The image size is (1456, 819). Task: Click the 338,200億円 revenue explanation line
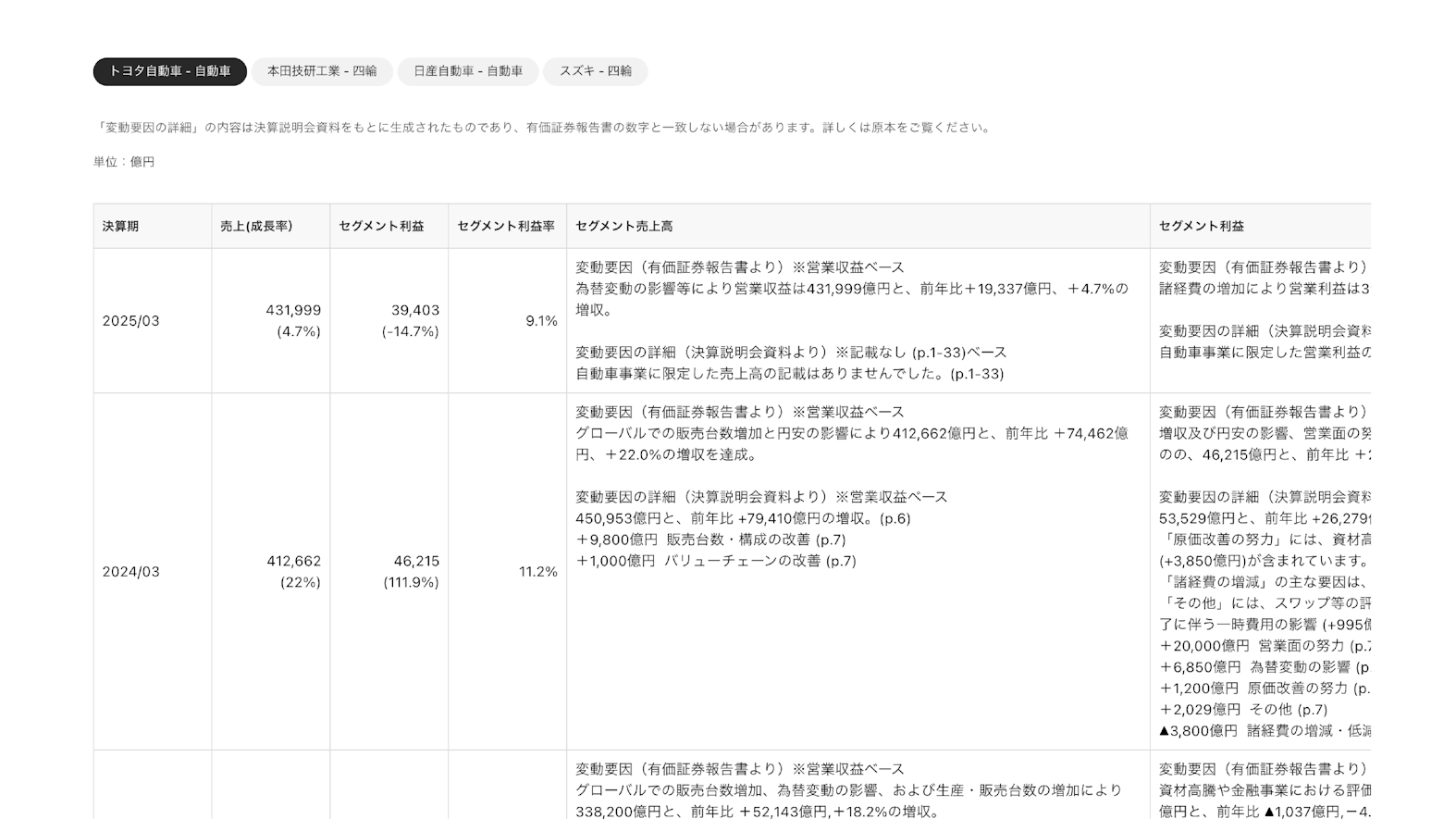click(x=758, y=812)
